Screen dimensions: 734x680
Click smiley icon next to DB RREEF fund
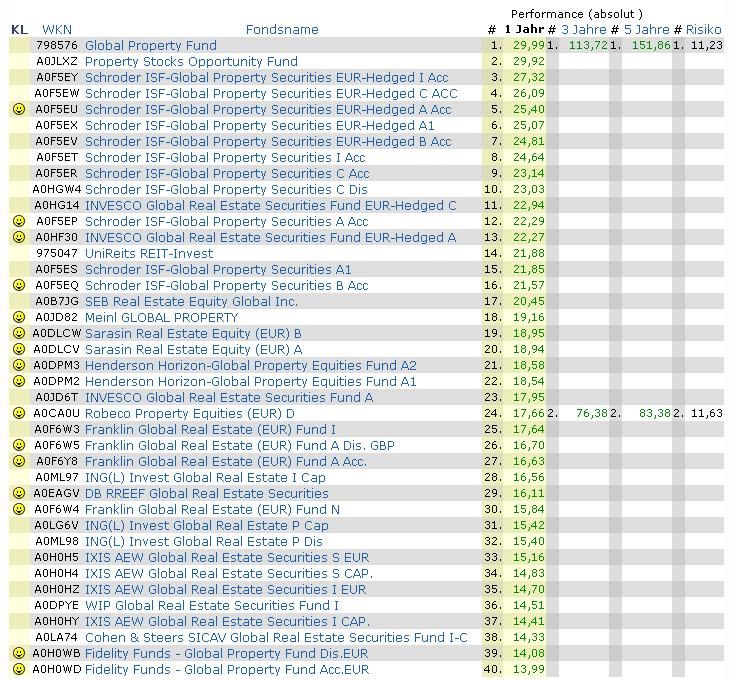tap(19, 493)
